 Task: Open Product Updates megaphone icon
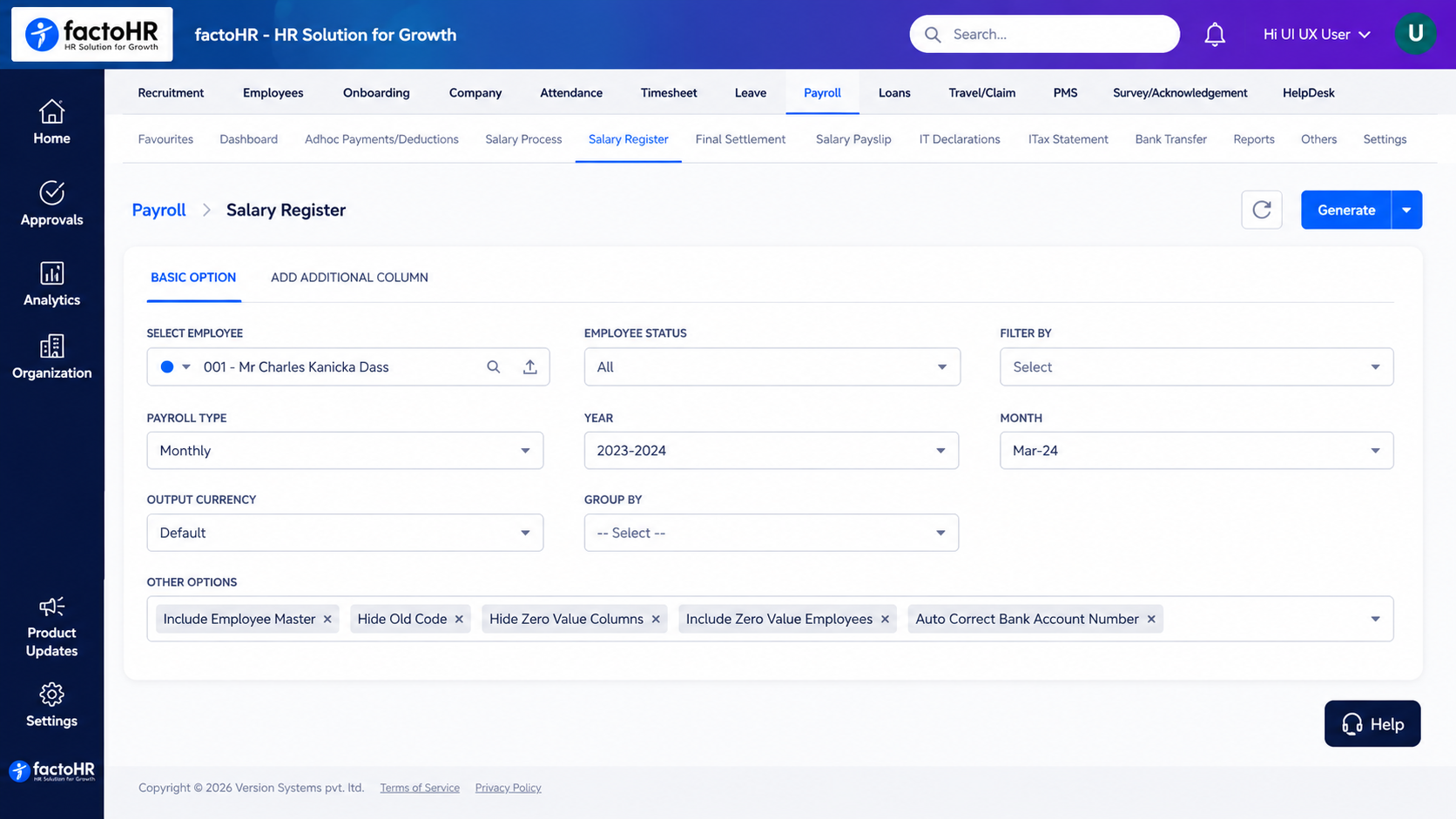(x=51, y=607)
